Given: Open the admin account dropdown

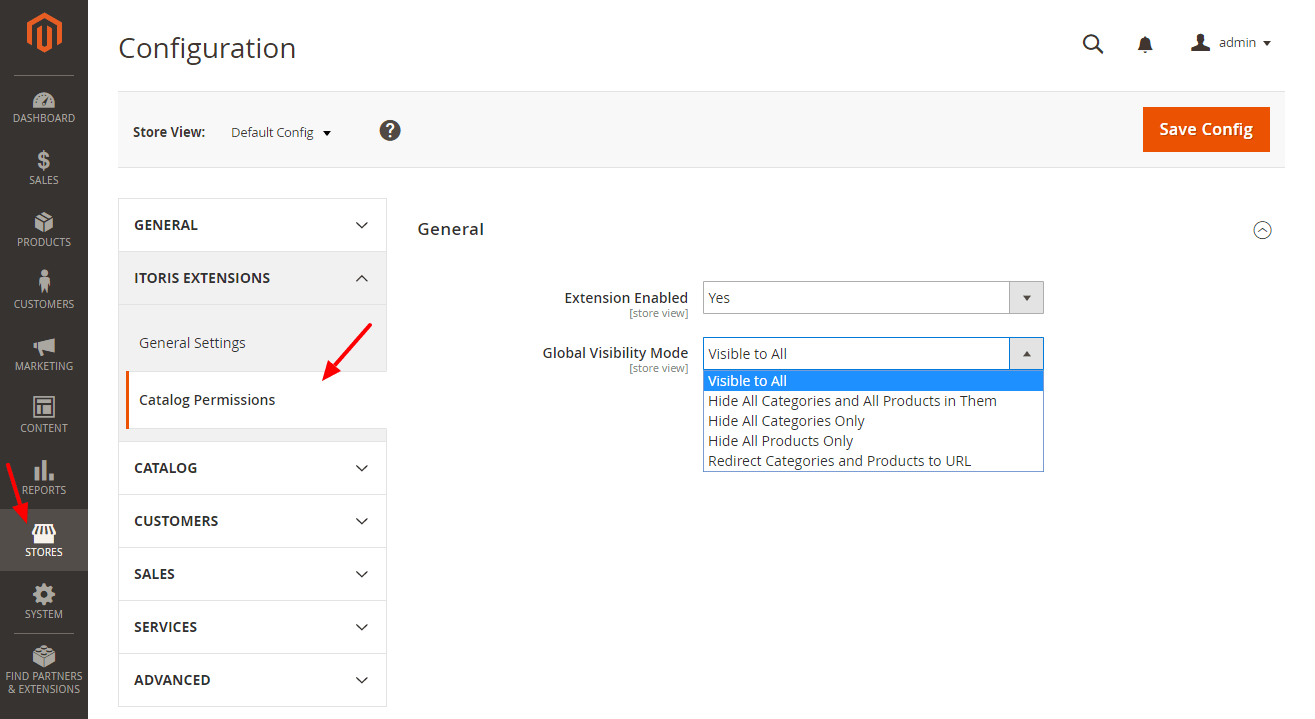Looking at the screenshot, I should coord(1231,43).
